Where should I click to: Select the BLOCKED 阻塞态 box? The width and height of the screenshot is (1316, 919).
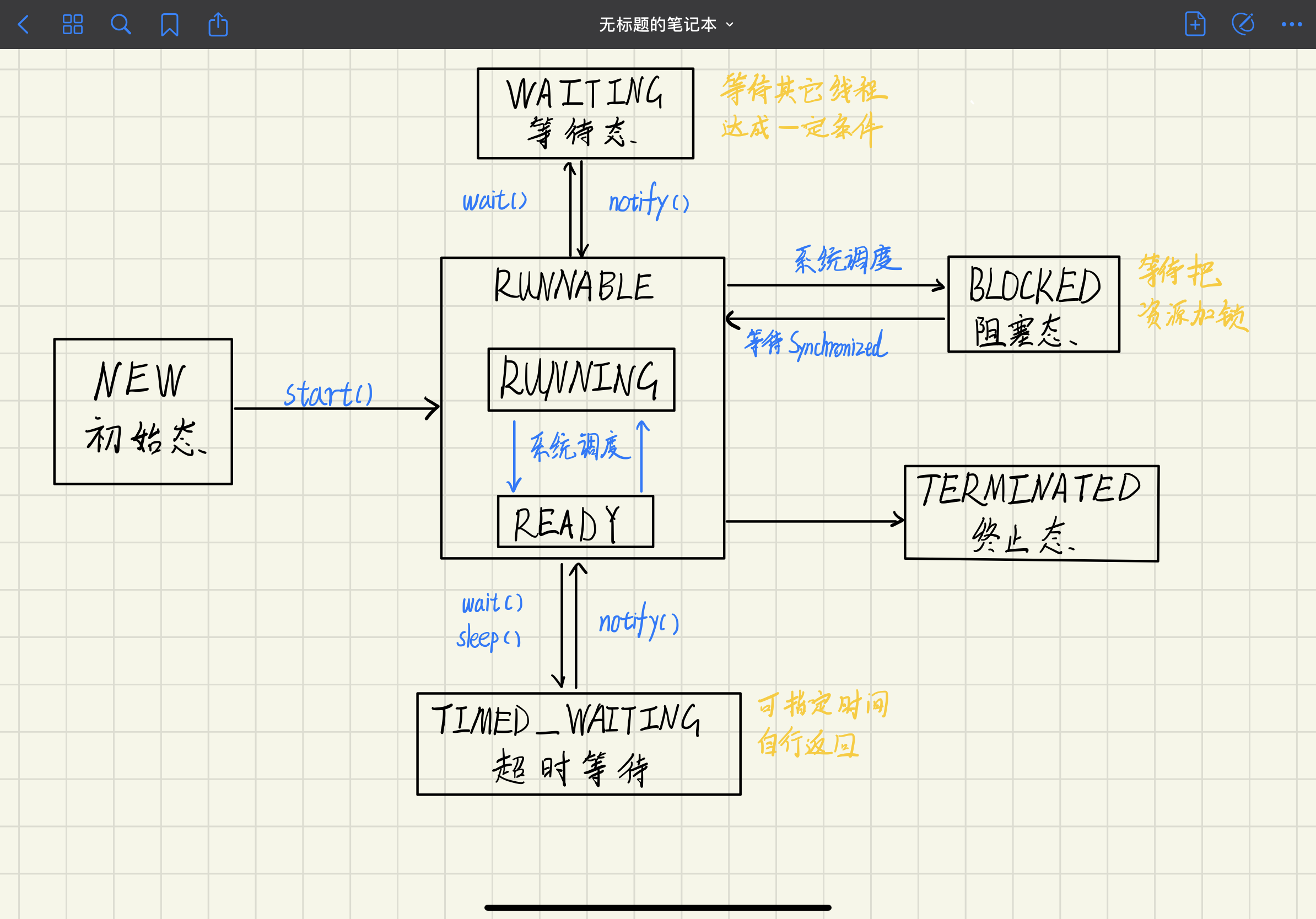click(x=1033, y=304)
